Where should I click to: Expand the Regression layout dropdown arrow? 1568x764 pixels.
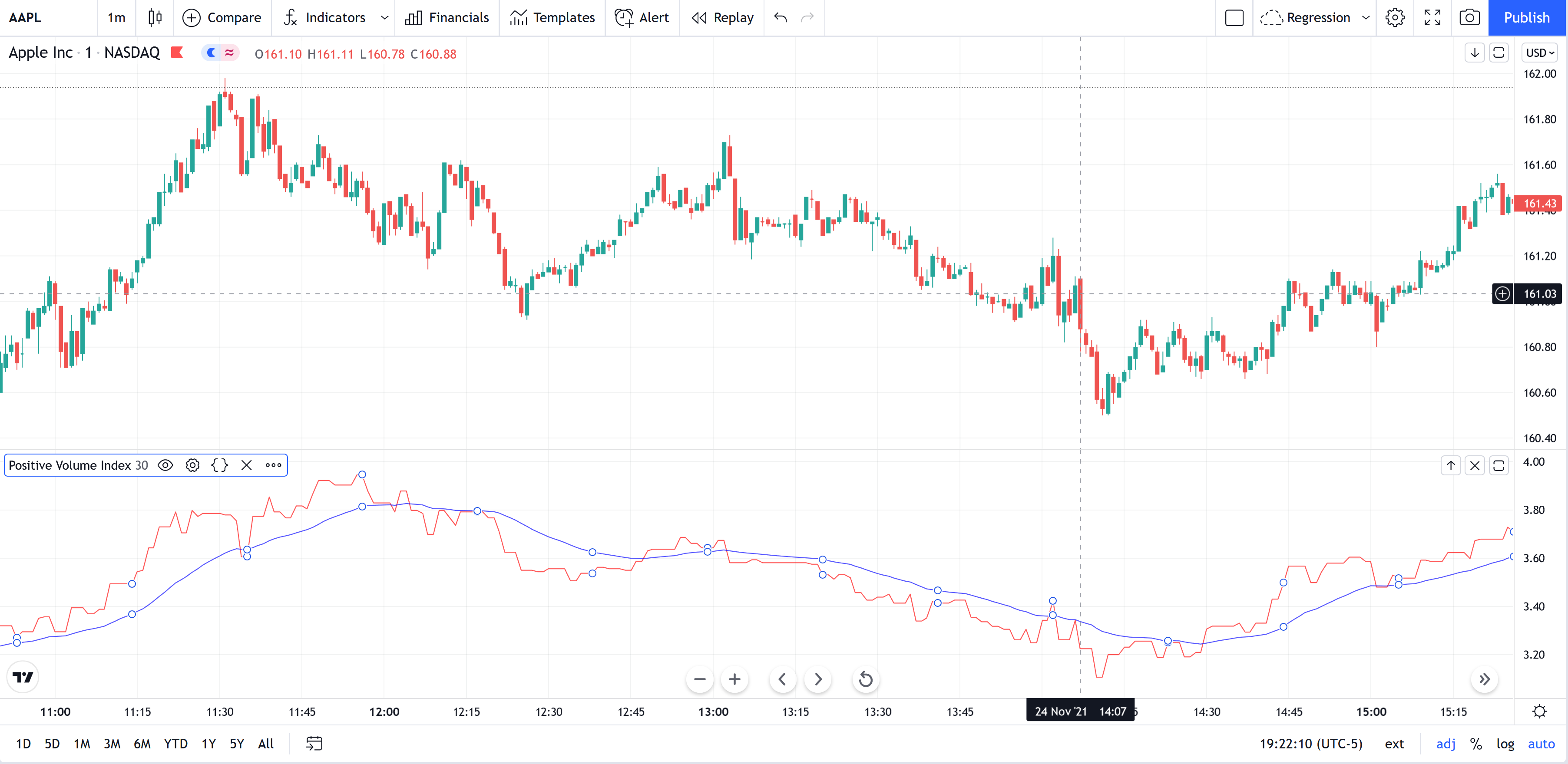click(x=1365, y=18)
